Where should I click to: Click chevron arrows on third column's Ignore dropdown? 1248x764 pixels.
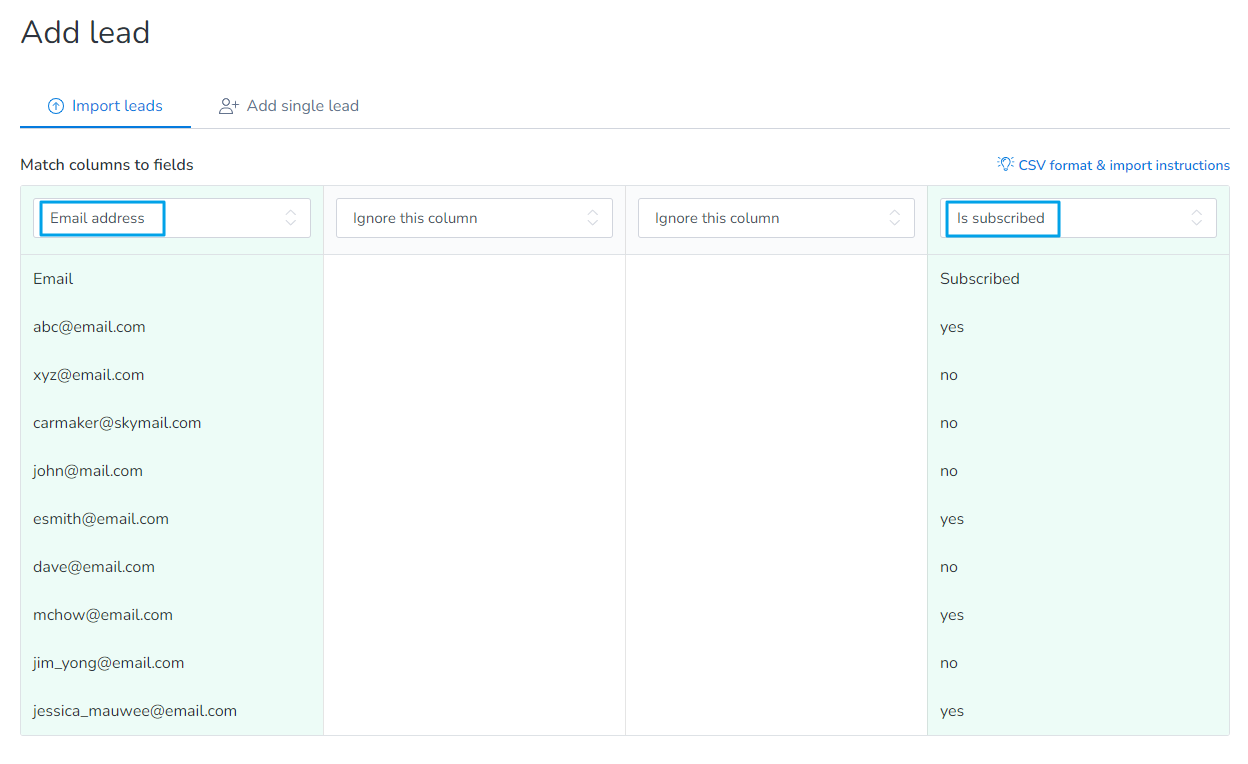click(894, 218)
